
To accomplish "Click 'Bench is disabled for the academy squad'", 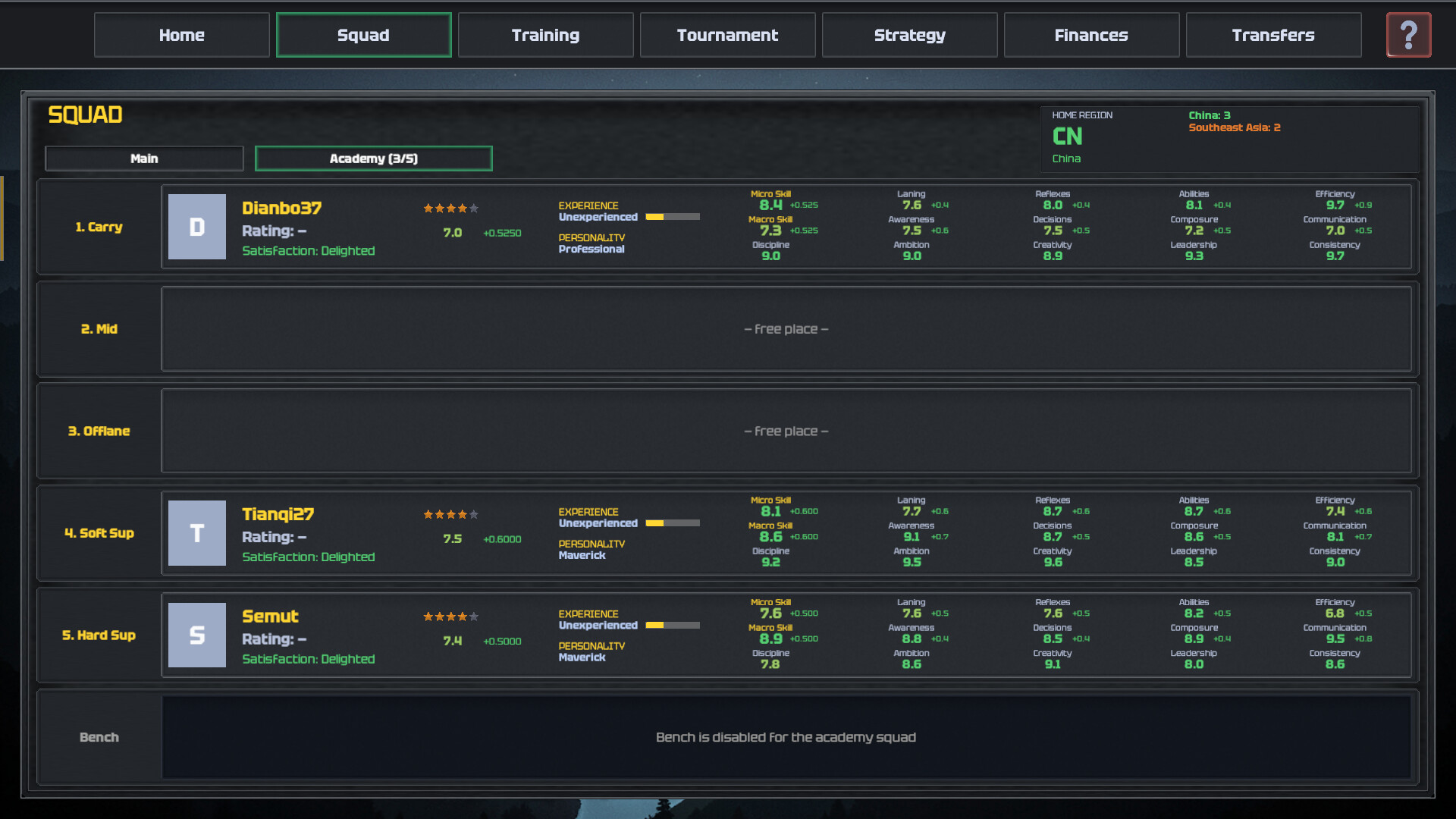I will pyautogui.click(x=786, y=737).
